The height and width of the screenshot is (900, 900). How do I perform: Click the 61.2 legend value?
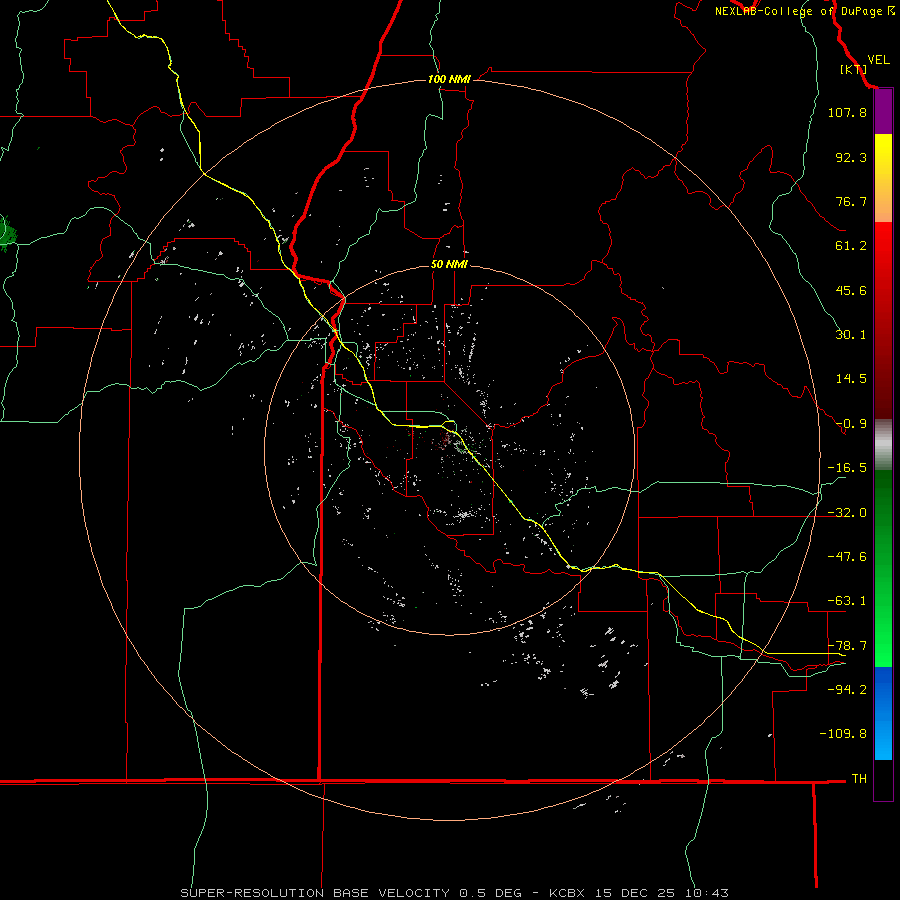[851, 246]
